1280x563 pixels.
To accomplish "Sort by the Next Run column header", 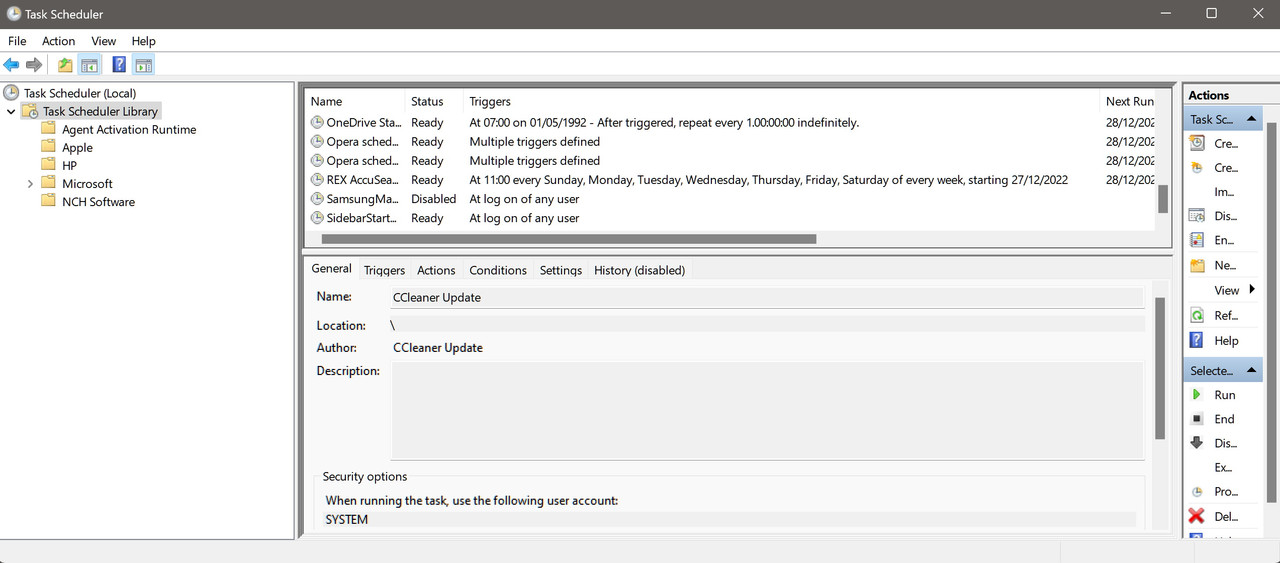I will click(x=1129, y=101).
